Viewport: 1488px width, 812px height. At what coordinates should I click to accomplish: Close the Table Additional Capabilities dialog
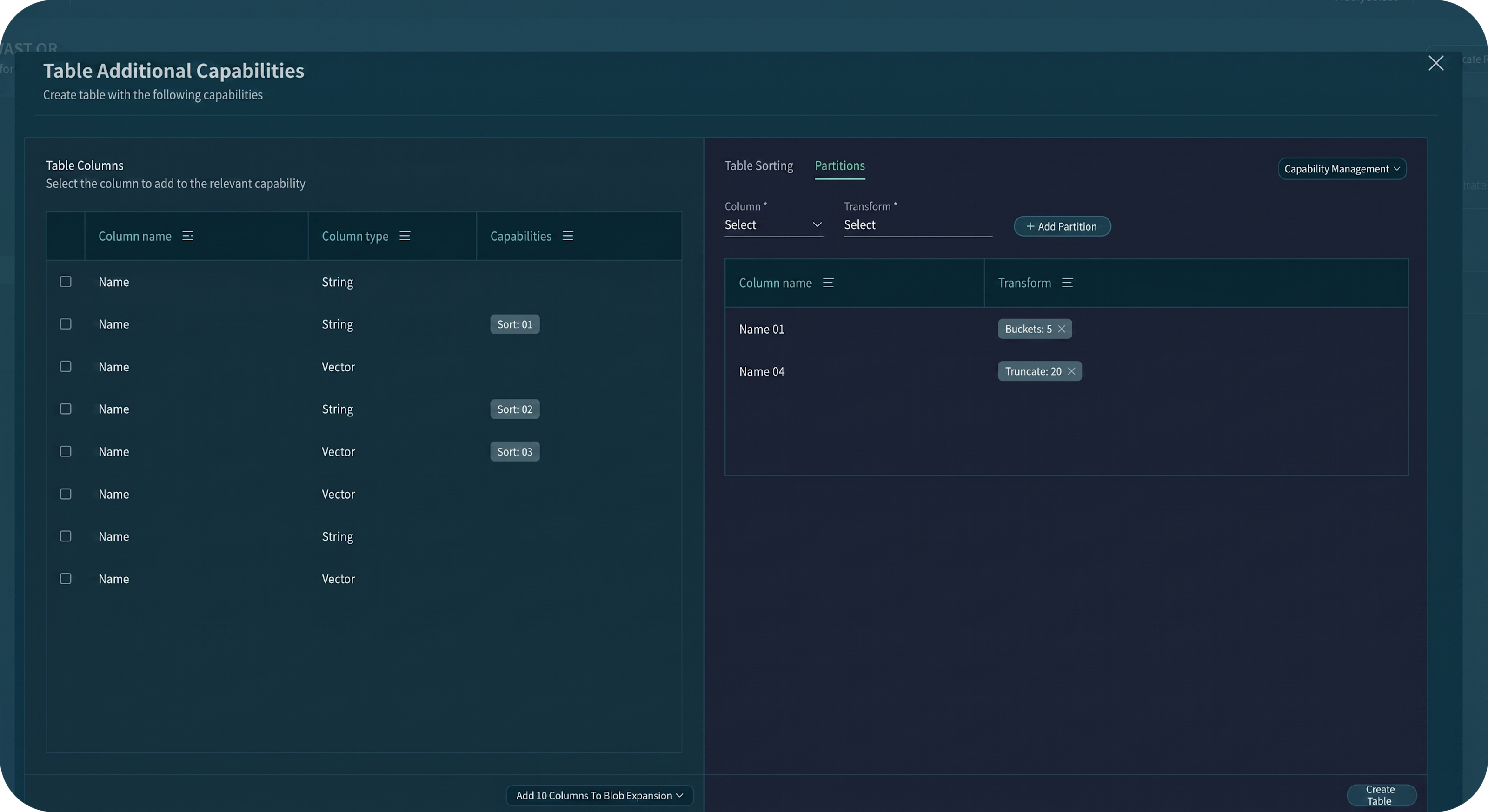1436,63
